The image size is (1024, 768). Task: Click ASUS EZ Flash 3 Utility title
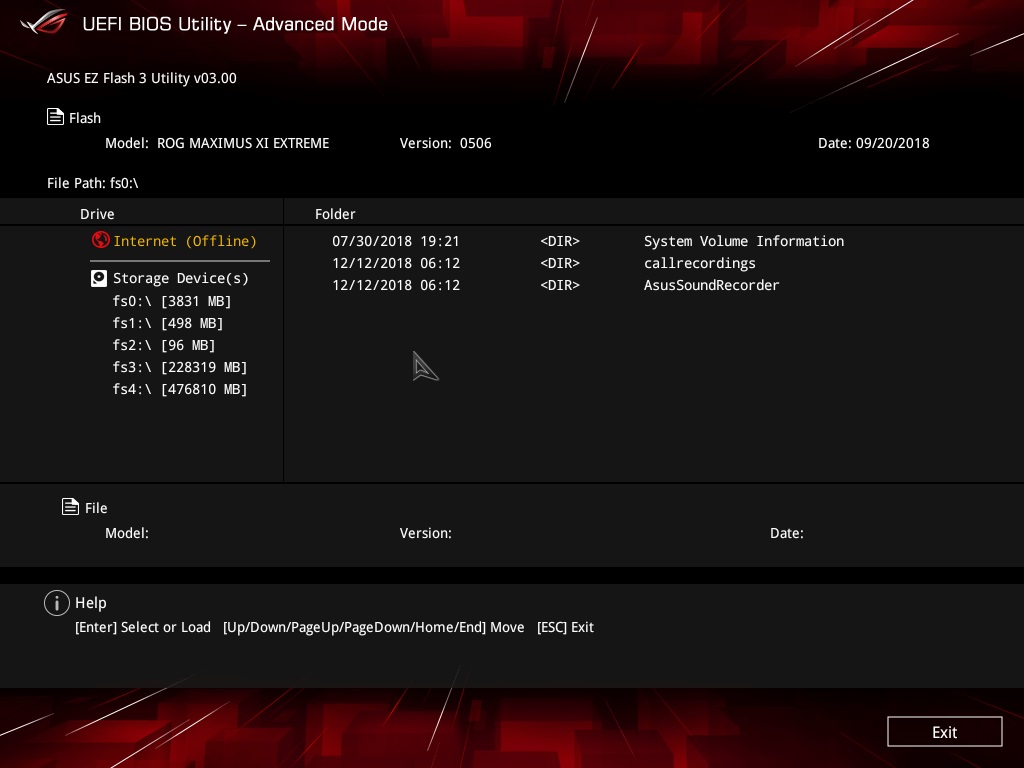pos(142,78)
